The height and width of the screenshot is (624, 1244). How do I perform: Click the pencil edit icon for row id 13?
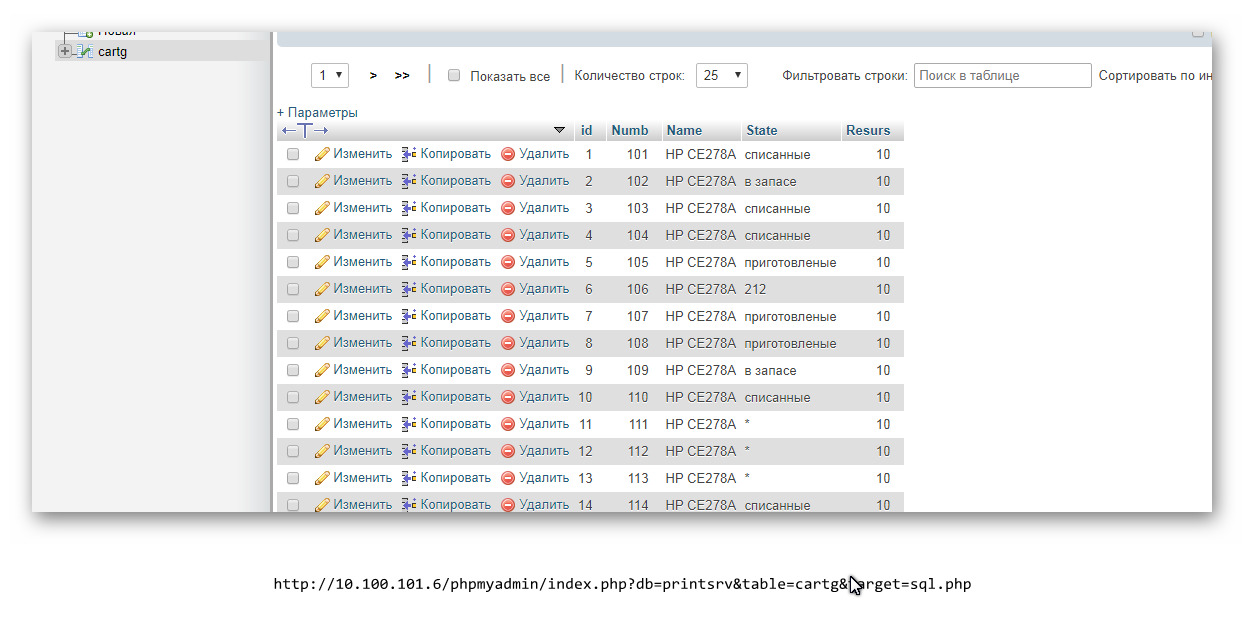(322, 478)
